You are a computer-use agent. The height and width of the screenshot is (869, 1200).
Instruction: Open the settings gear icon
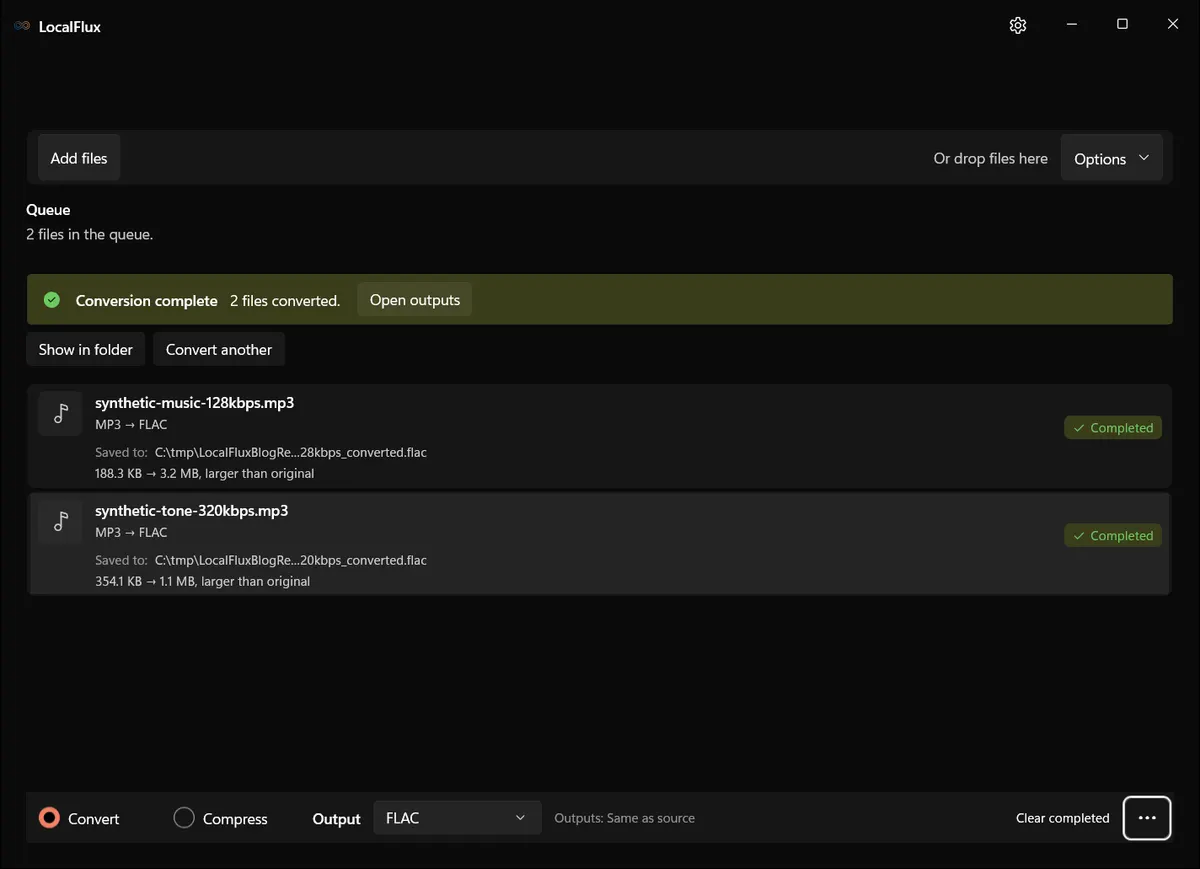coord(1018,26)
